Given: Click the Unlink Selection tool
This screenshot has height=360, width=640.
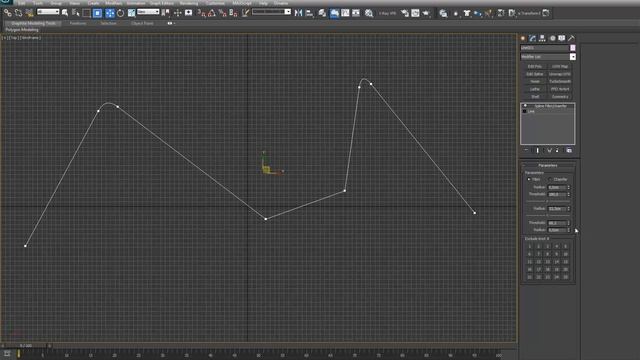Looking at the screenshot, I should point(18,13).
